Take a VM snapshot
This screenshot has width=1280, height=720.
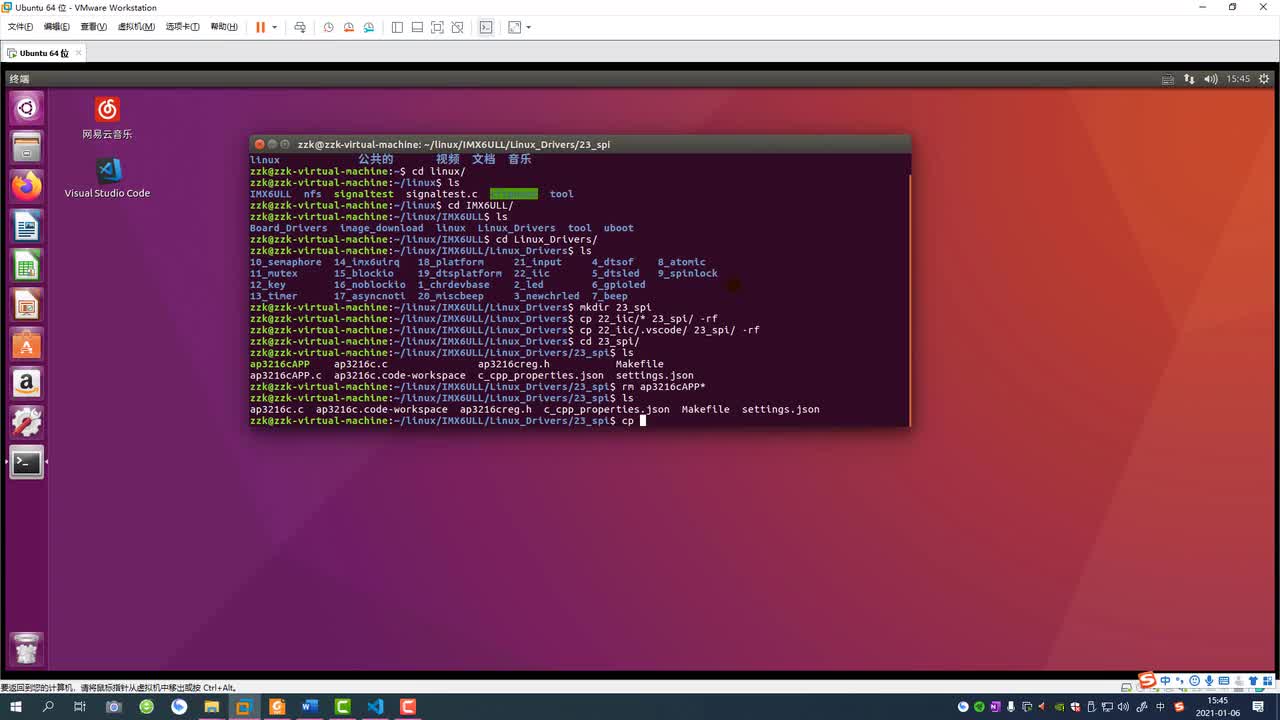[x=328, y=27]
